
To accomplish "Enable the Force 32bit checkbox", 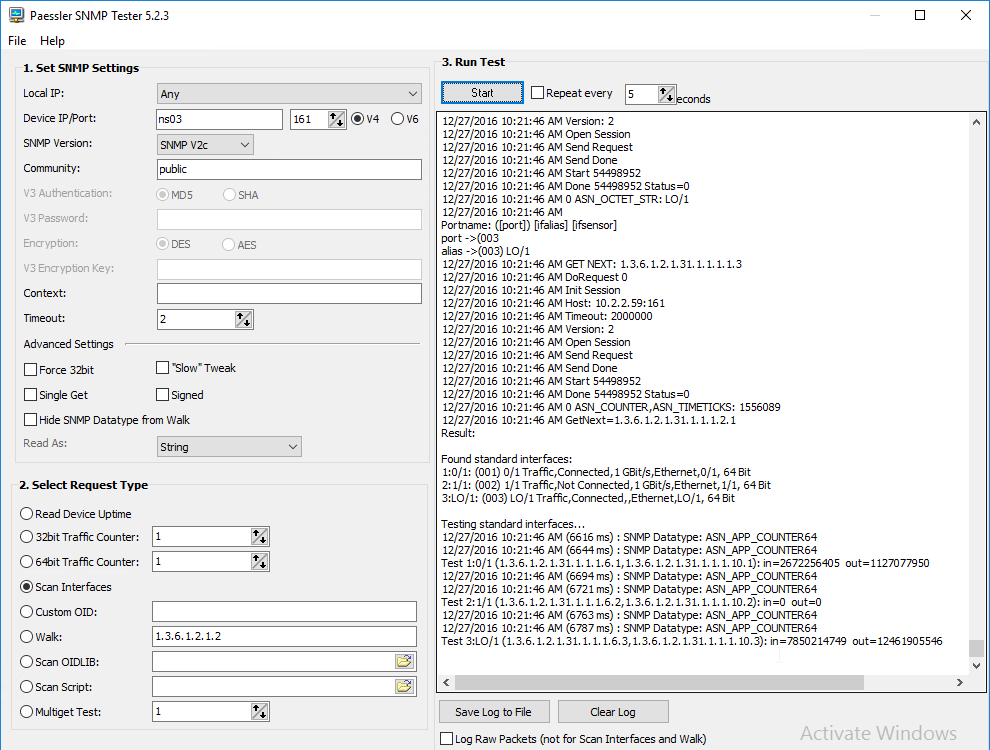I will (x=31, y=370).
